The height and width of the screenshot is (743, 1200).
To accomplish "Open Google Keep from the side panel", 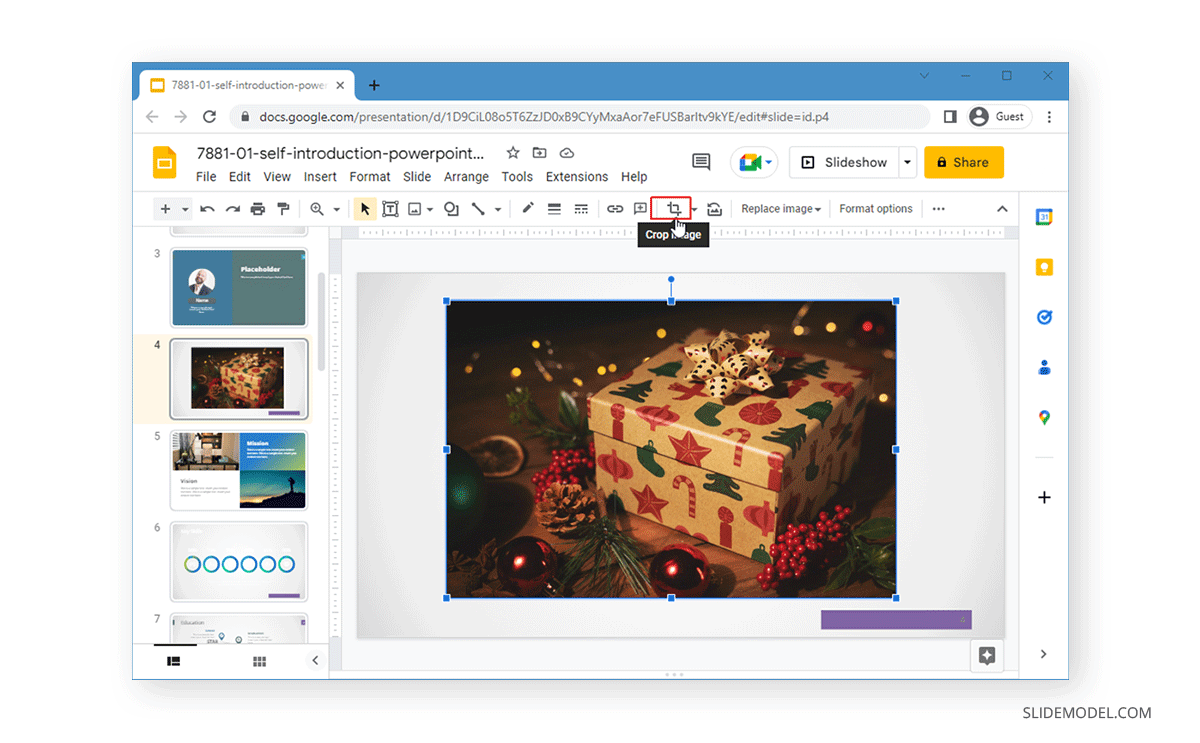I will coord(1044,267).
